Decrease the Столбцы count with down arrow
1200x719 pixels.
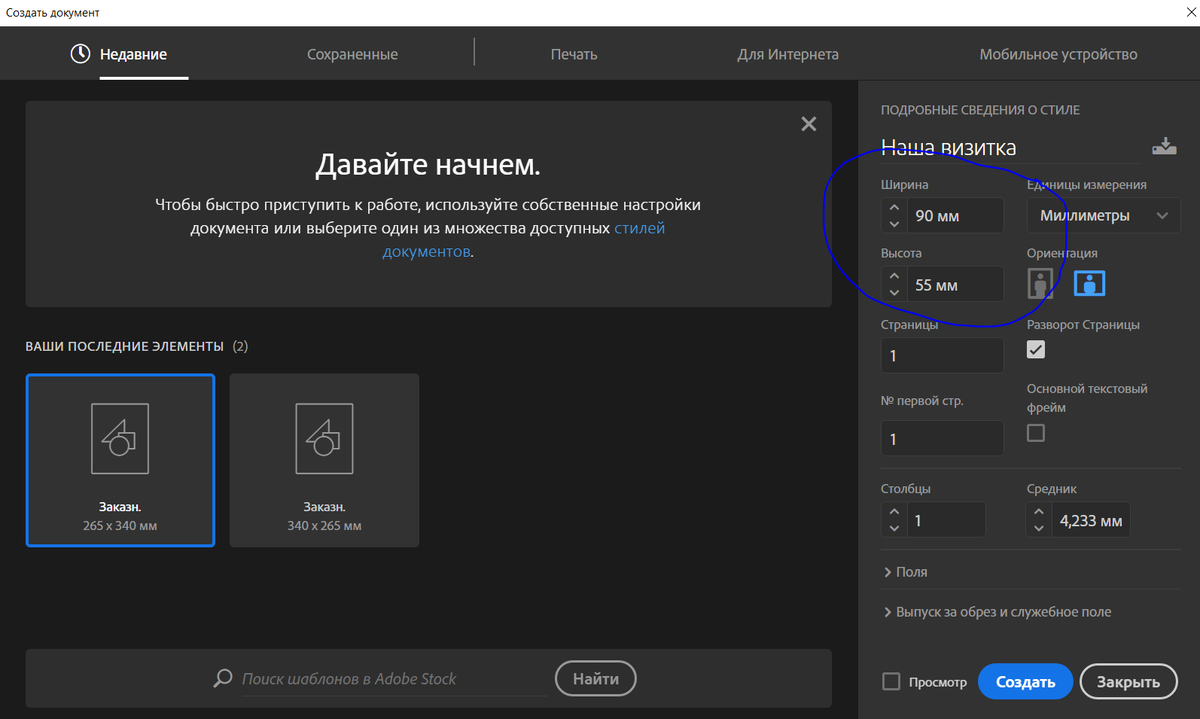pyautogui.click(x=894, y=529)
